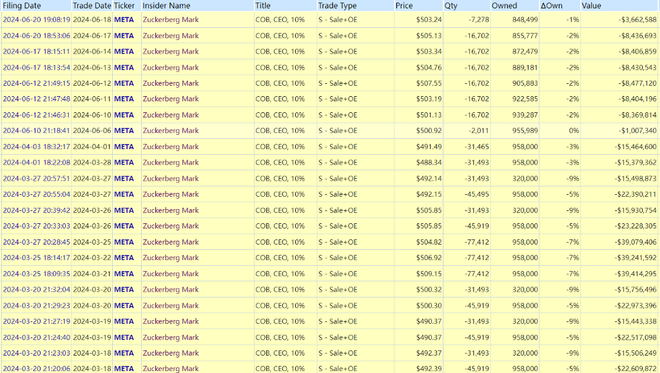Click META ticker in 2024-03-21 trade row
The image size is (660, 373).
(124, 274)
